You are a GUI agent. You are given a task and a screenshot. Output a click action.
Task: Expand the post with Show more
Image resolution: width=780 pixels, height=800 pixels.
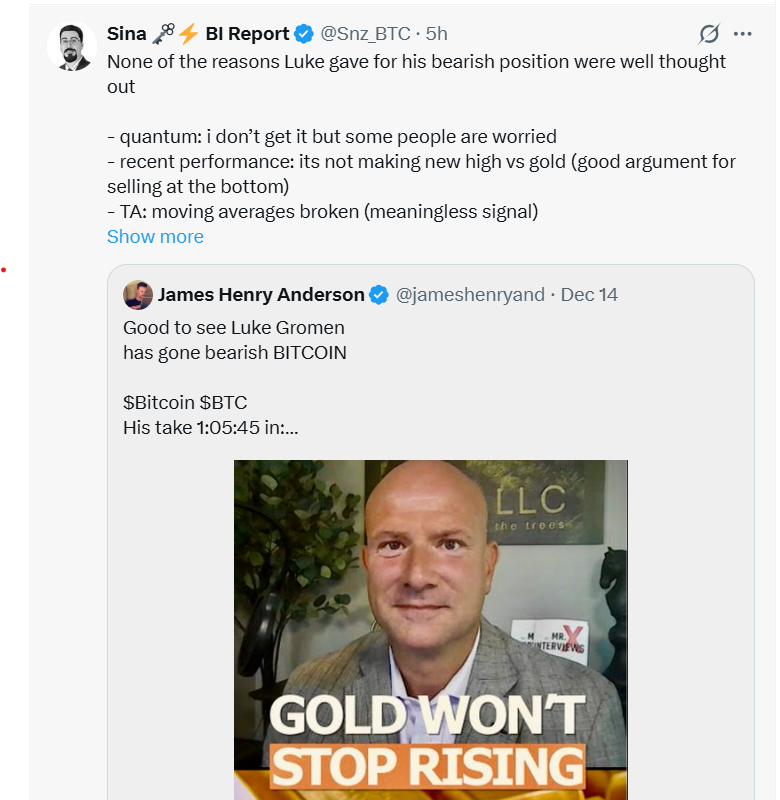[155, 237]
